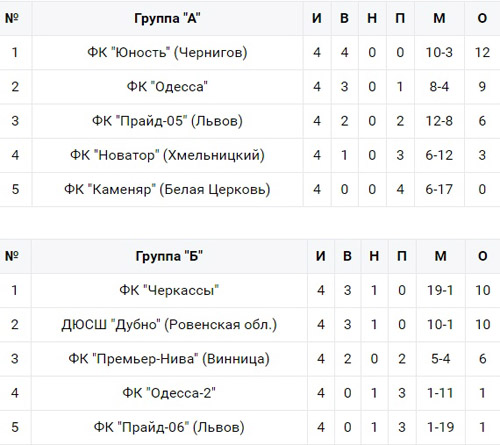Click the 10-3 goals cell for Юность

[x=439, y=52]
